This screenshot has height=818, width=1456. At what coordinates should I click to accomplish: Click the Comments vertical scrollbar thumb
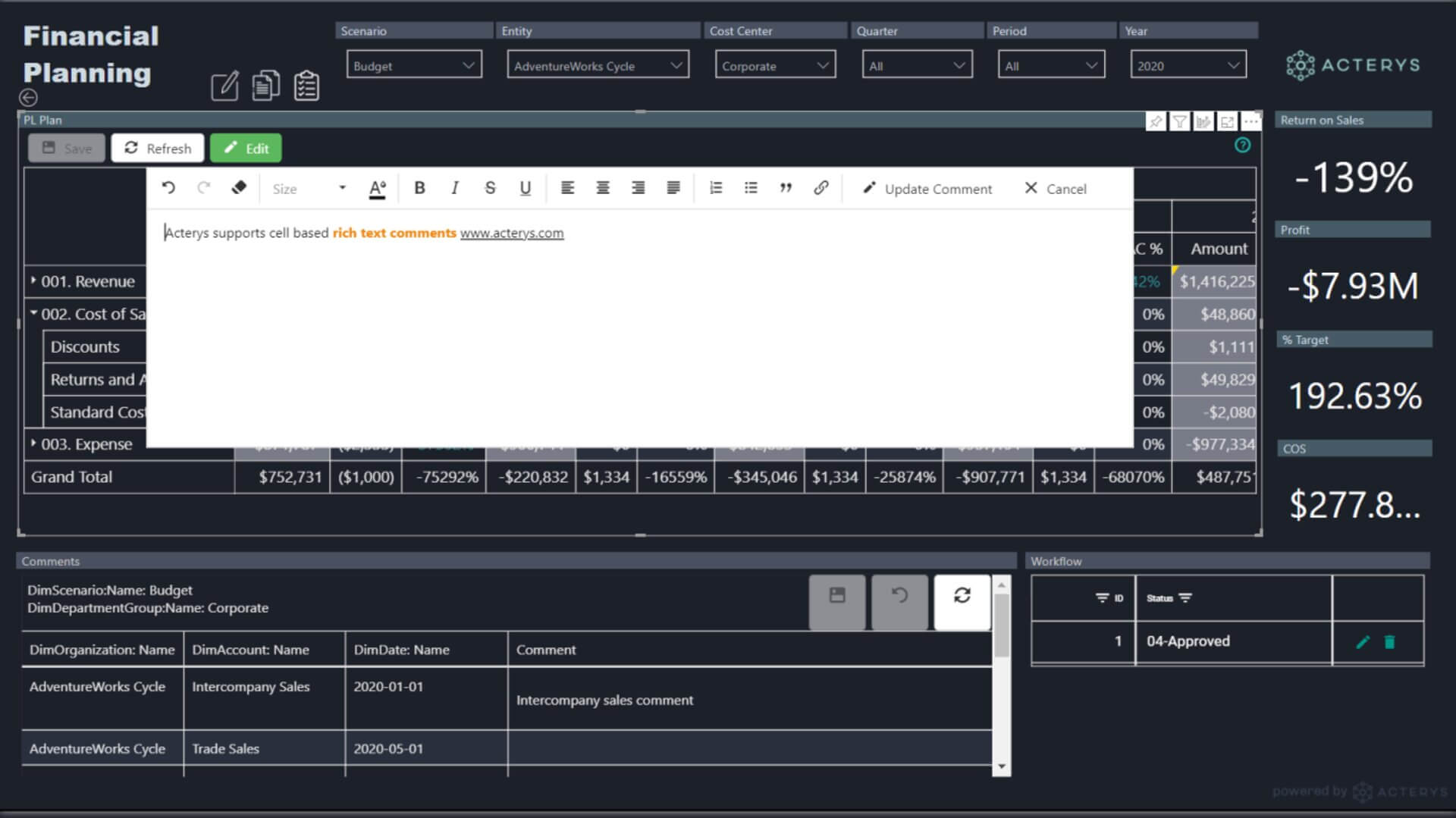pos(1002,625)
